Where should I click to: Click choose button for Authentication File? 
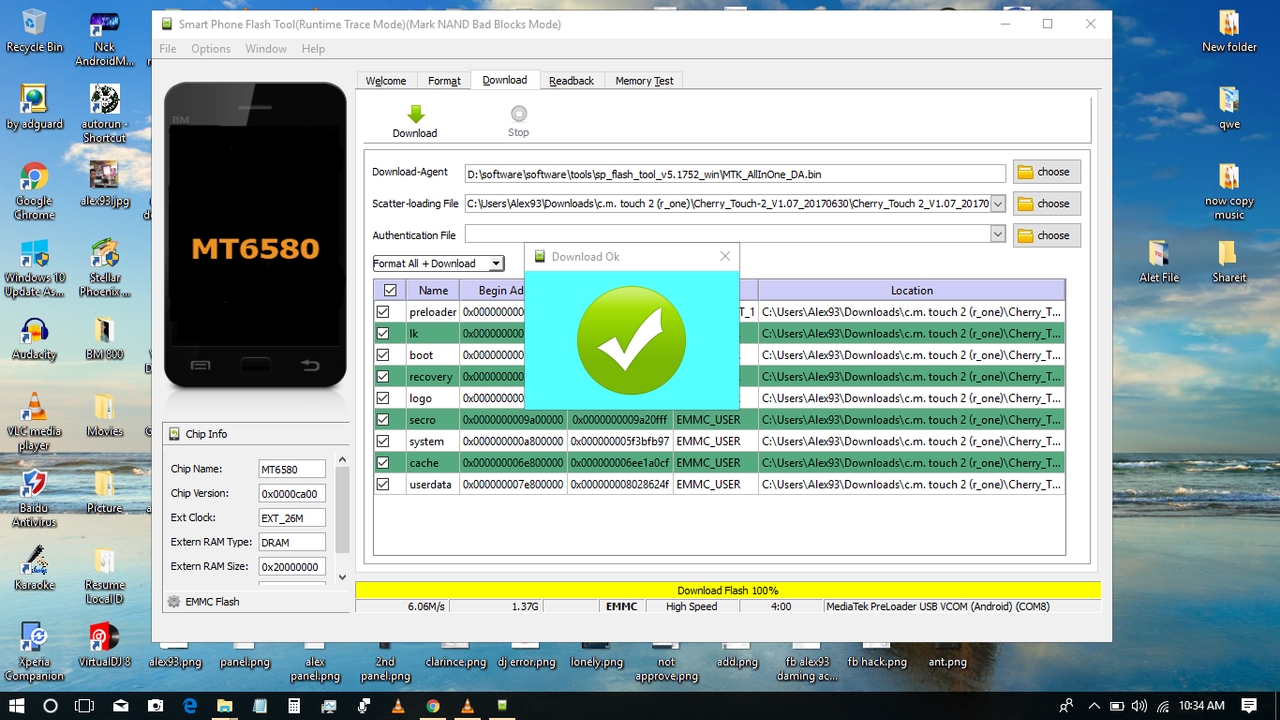[x=1047, y=236]
